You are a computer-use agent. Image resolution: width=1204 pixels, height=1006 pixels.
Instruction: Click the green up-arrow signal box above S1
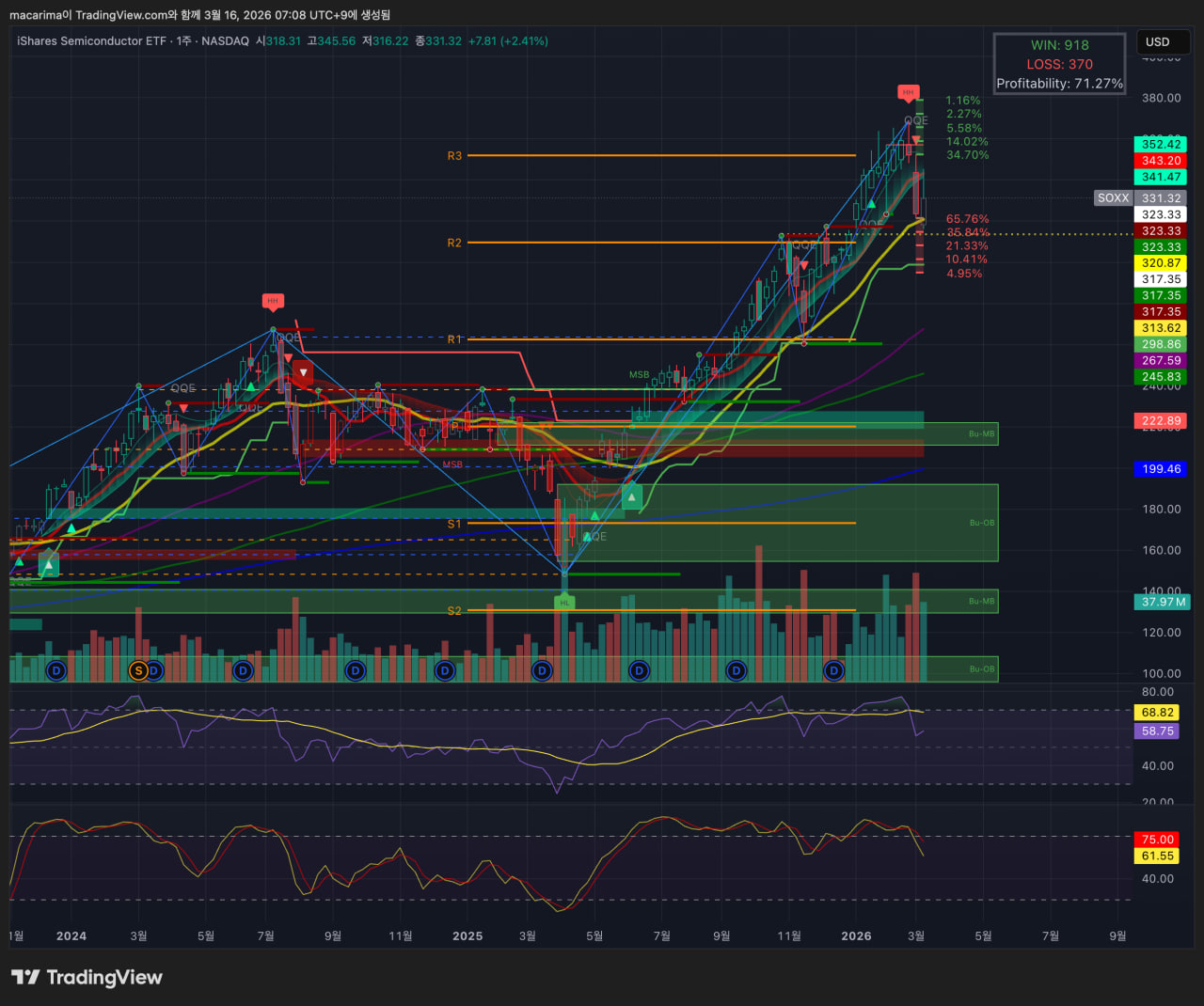click(x=632, y=496)
